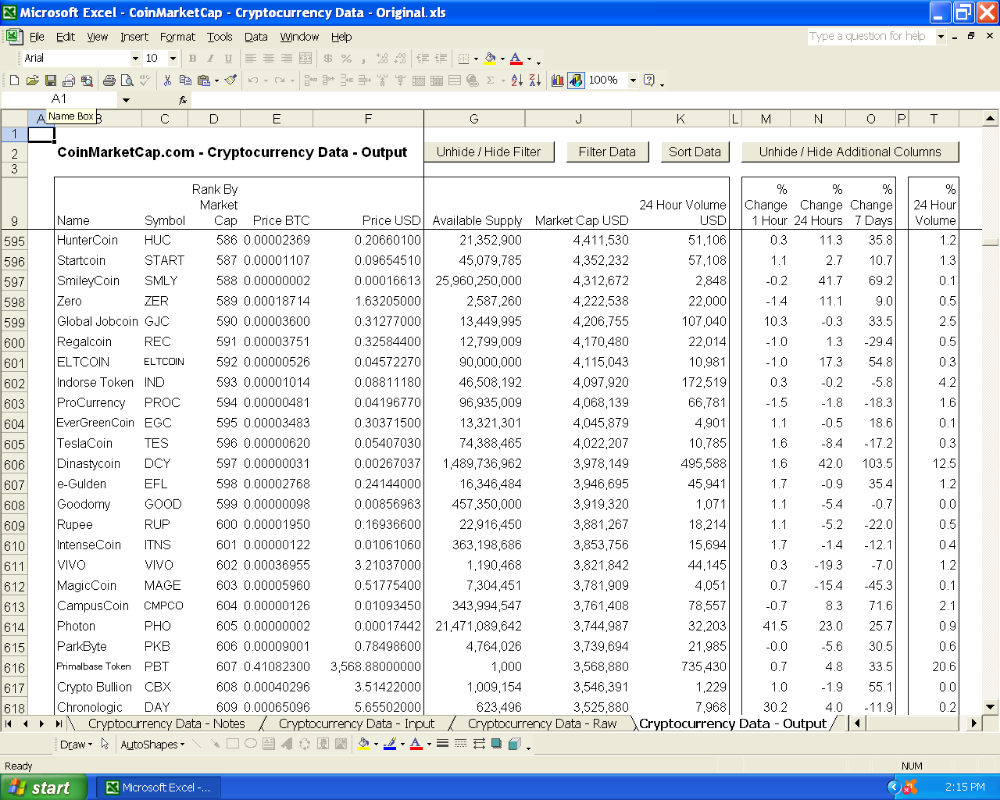This screenshot has width=1000, height=800.
Task: Apply Shadow Style from Drawing toolbar
Action: click(496, 744)
